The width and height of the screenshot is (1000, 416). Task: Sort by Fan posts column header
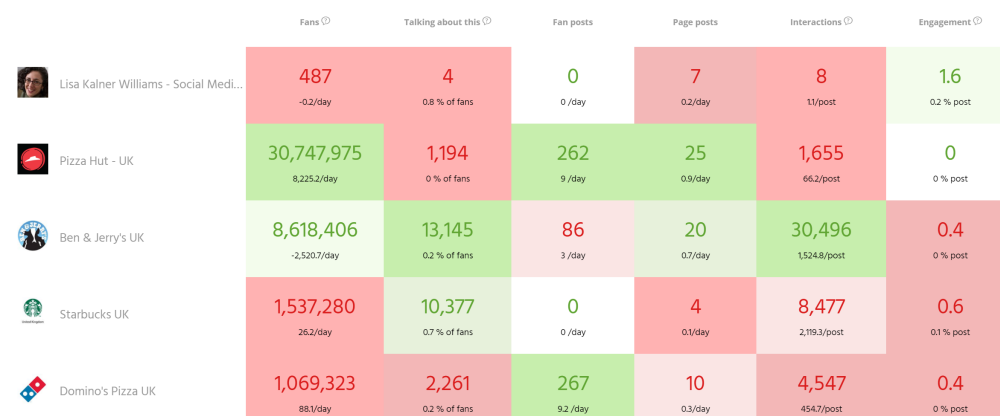572,21
